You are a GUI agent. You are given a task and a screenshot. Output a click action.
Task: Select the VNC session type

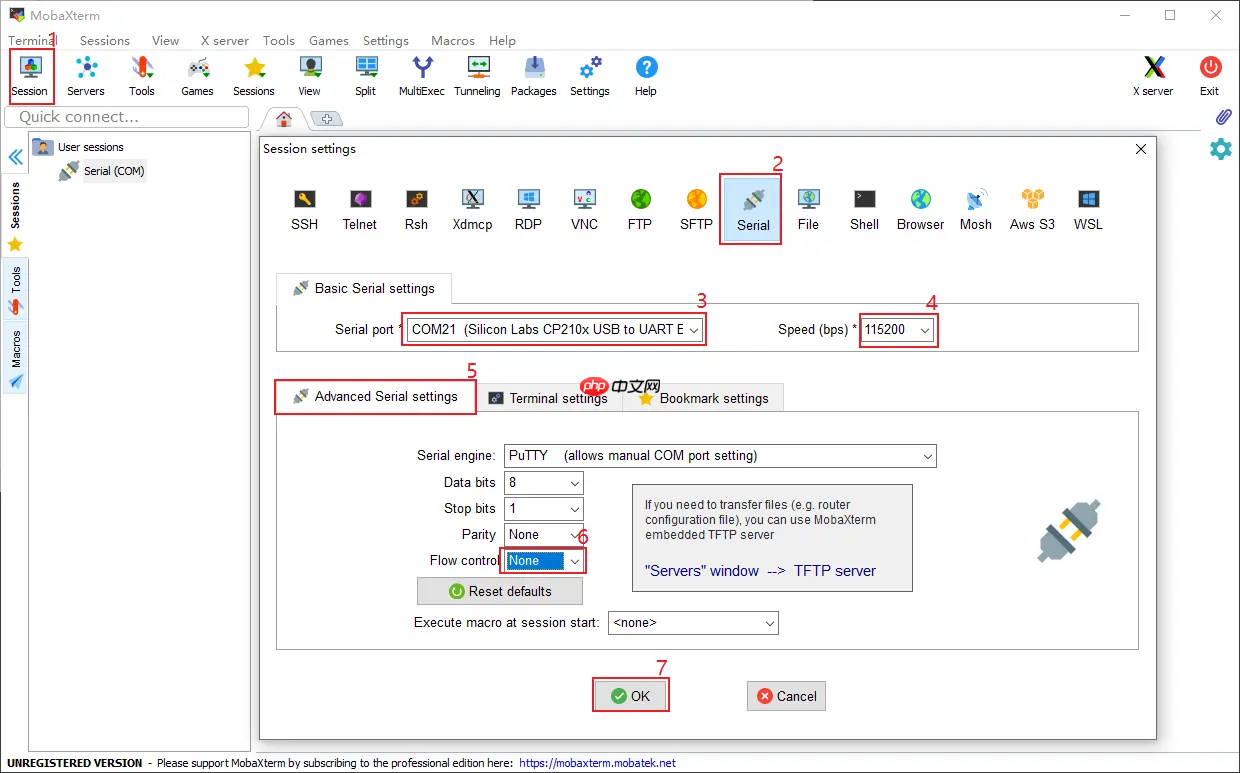coord(584,209)
